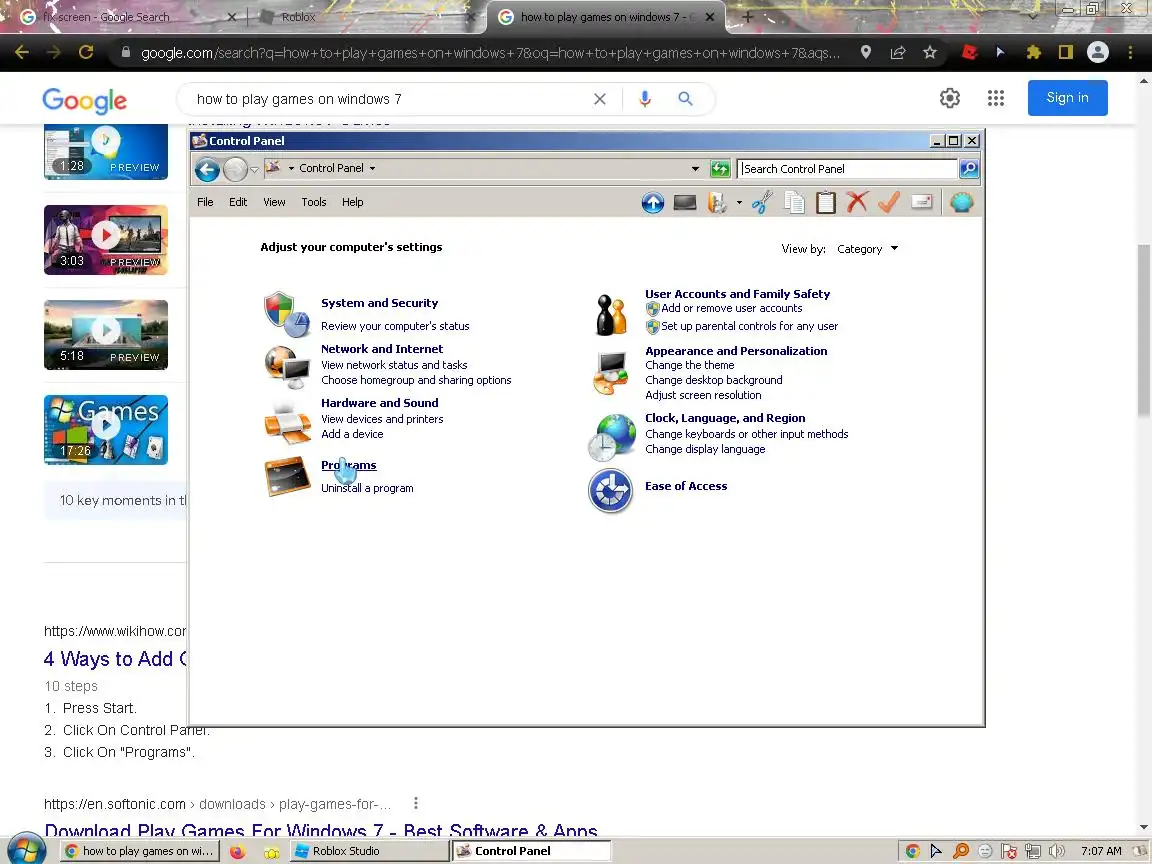This screenshot has width=1152, height=864.
Task: Click the teal shell toolbar icon
Action: 961,202
